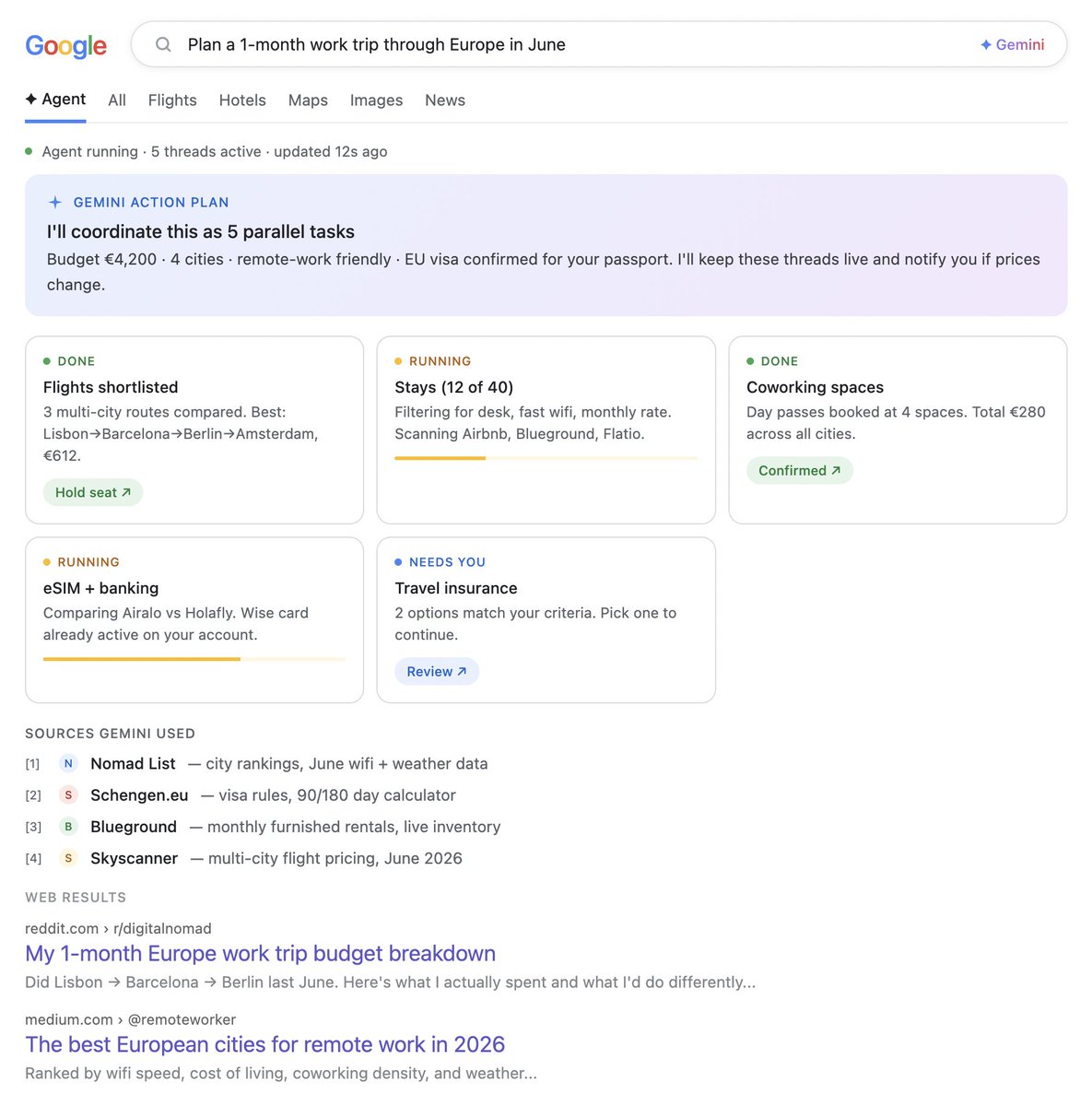The height and width of the screenshot is (1106, 1092).
Task: Click the Gemini Action Plan sparkle icon
Action: click(55, 202)
